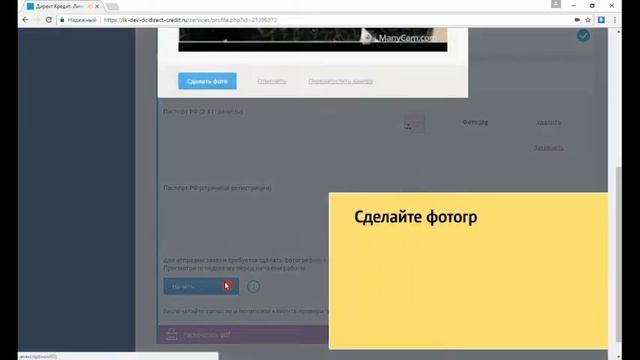Bookmark the page with the star icon
The height and width of the screenshot is (360, 640).
tap(588, 20)
